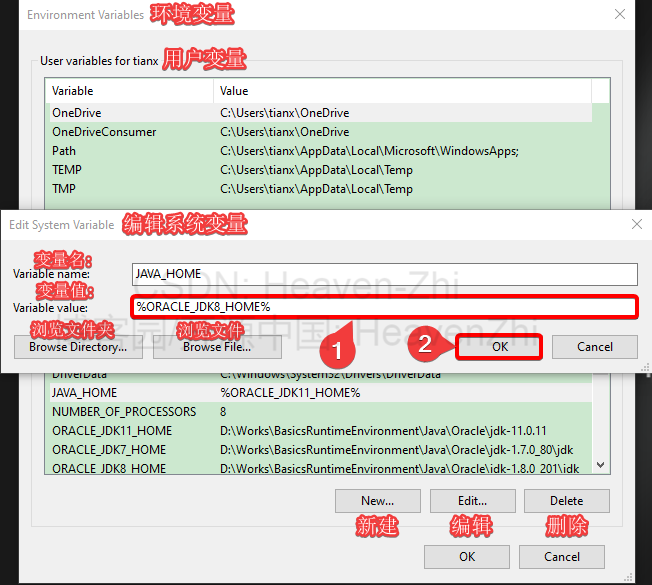Click the C:\Users\tianx\AppData\Local\Microsoft\WindowsApps; value
The height and width of the screenshot is (585, 652).
point(369,151)
